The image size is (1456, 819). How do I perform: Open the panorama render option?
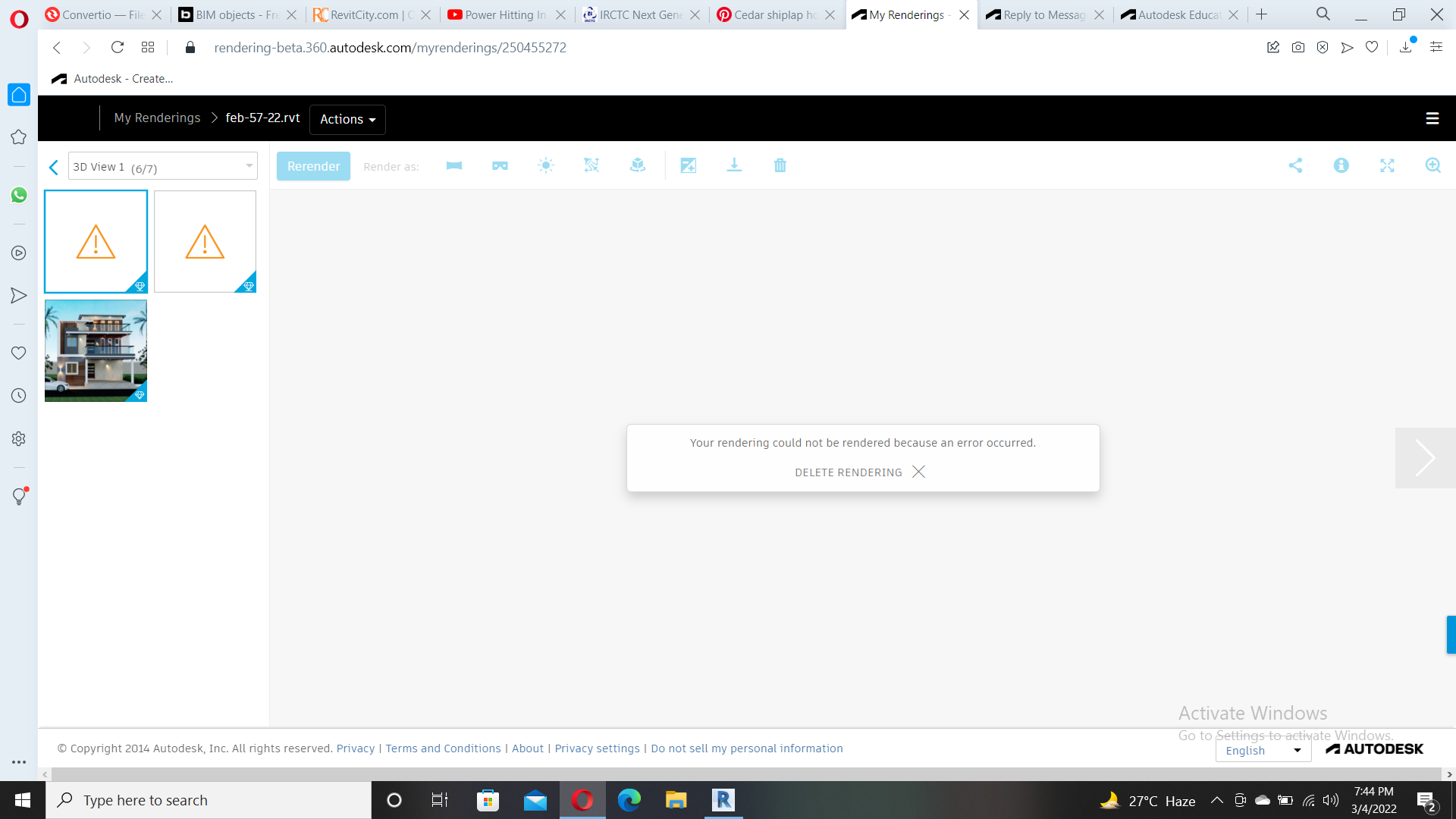[454, 165]
